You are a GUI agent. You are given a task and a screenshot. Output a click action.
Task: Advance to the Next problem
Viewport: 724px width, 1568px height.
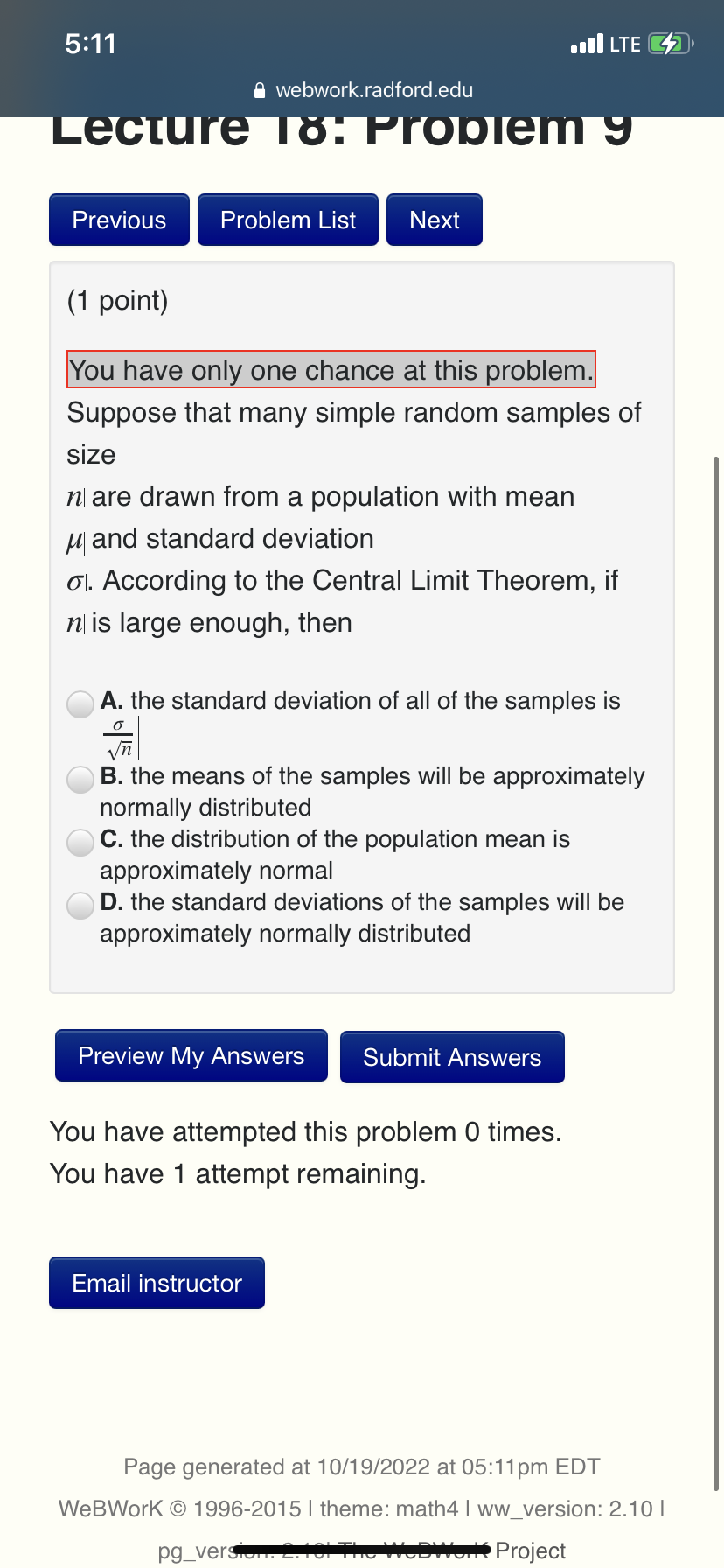tap(434, 220)
